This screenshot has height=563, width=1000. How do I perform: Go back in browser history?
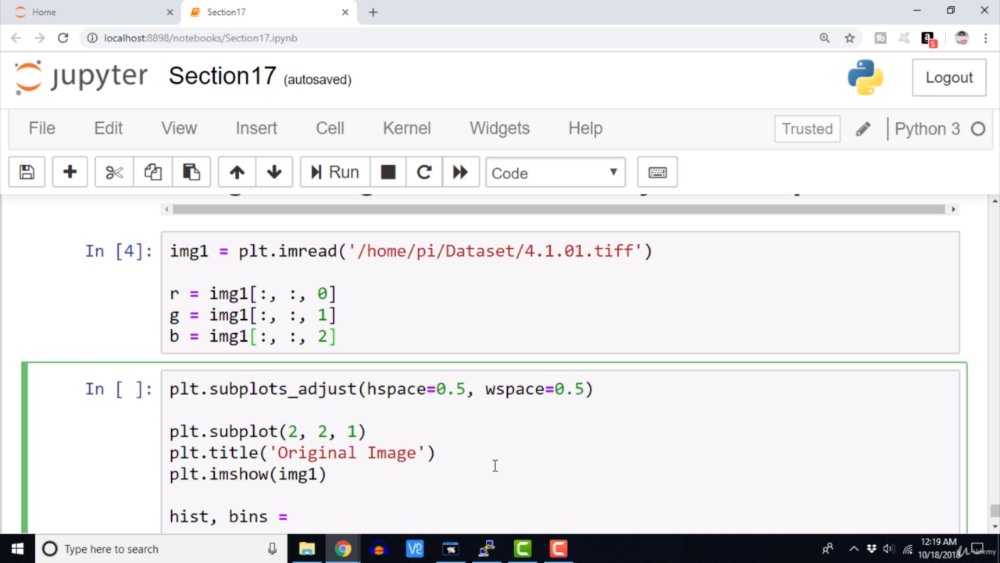point(17,38)
